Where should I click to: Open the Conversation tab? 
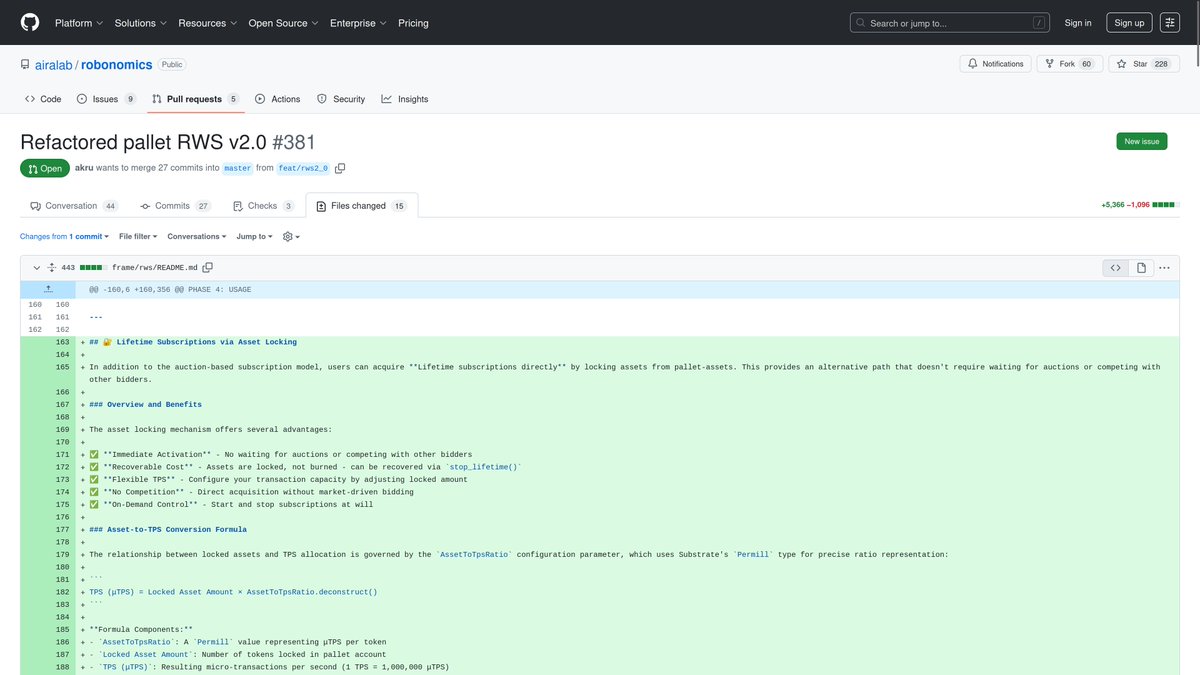(75, 206)
